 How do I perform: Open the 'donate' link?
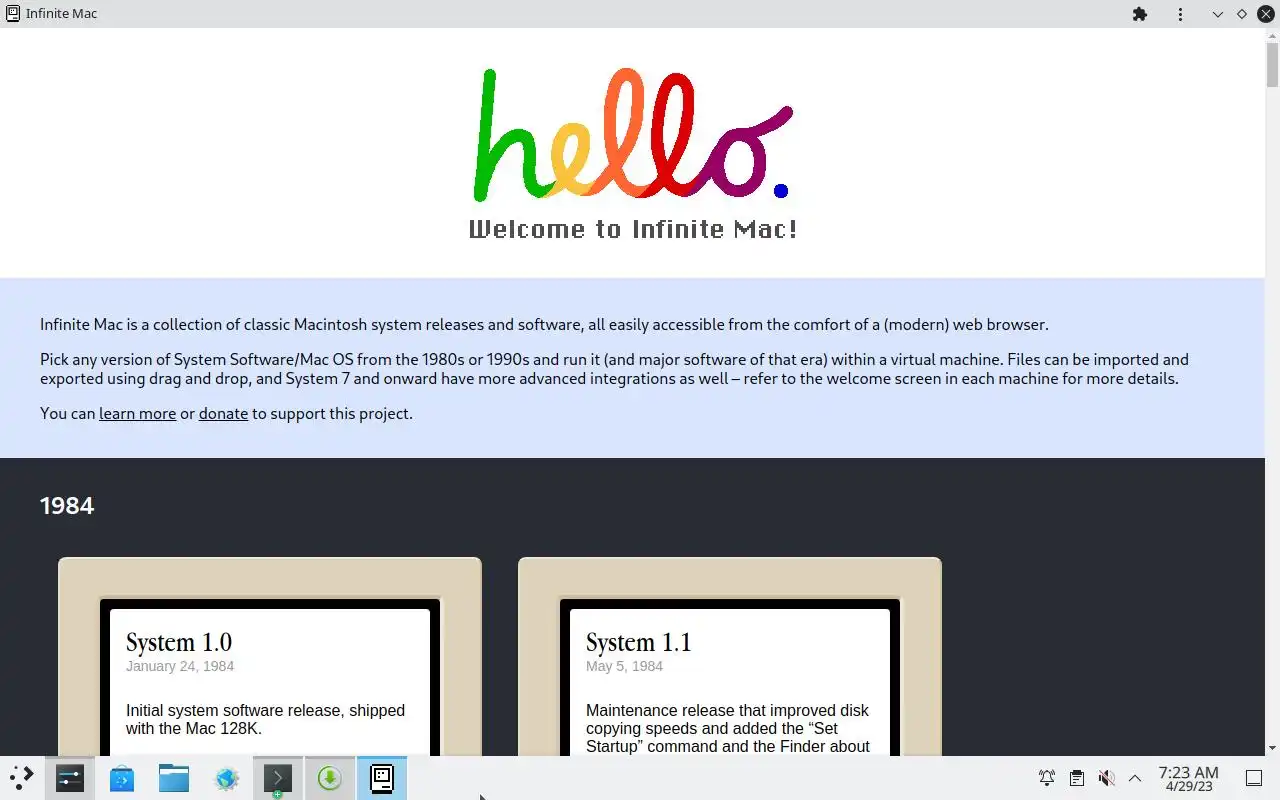223,413
